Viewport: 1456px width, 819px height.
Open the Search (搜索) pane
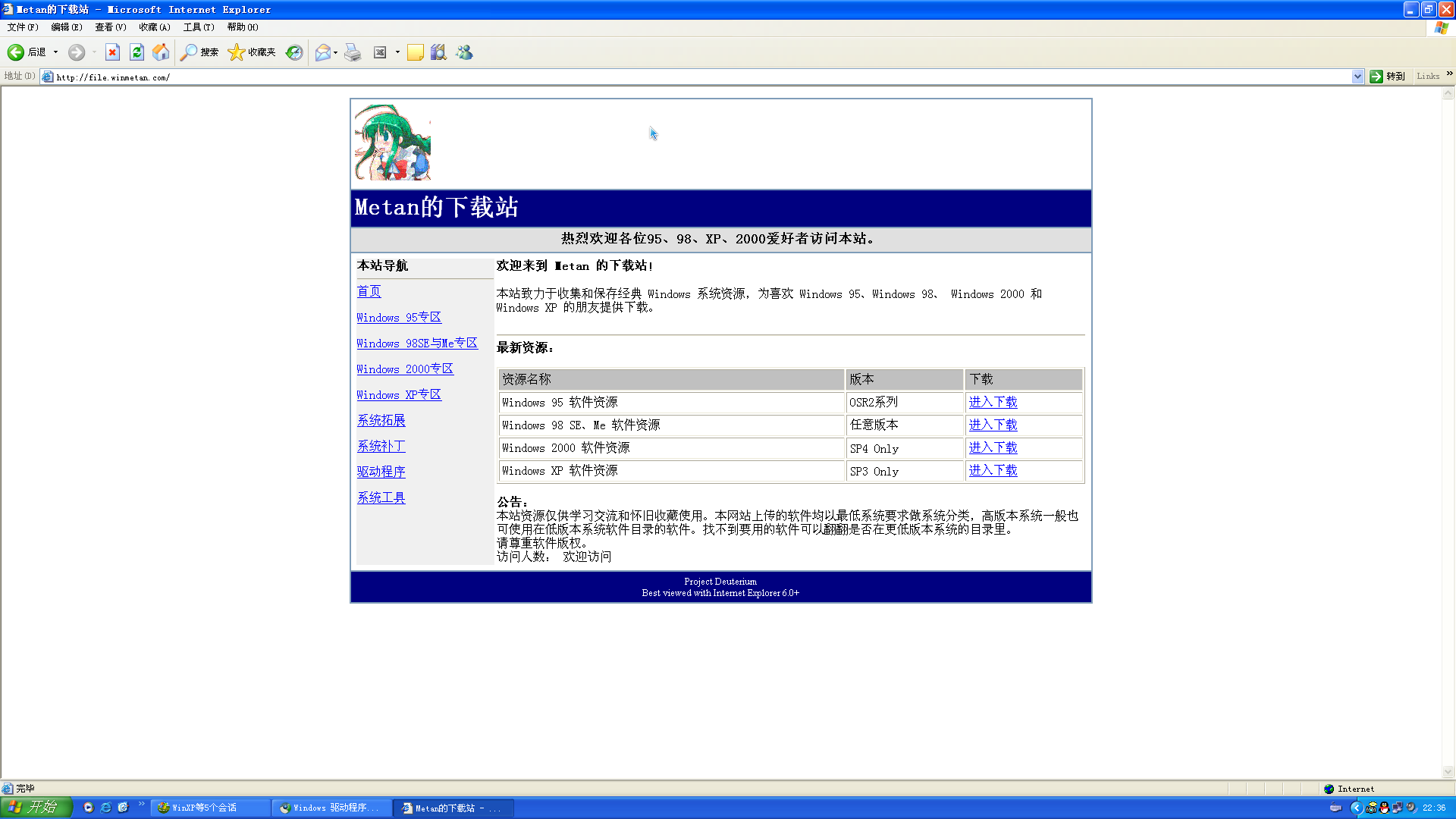coord(199,52)
